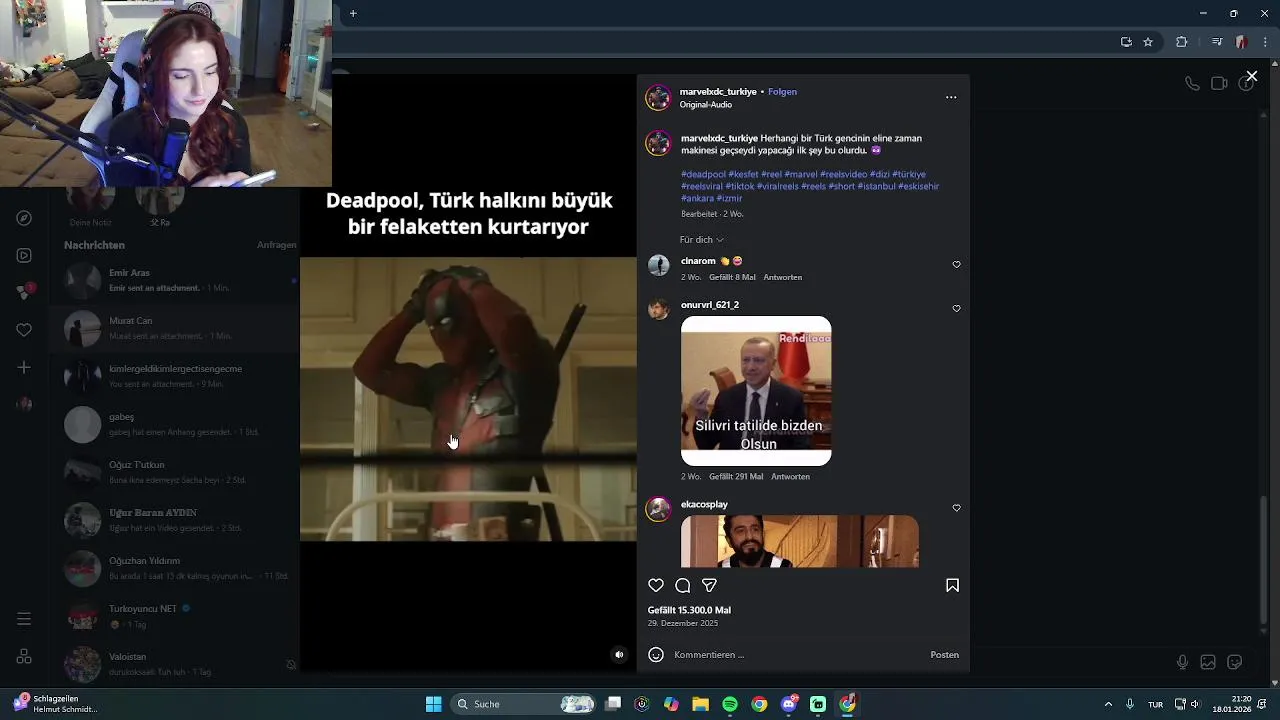The width and height of the screenshot is (1280, 720).
Task: Like ekacosplay's comment
Action: (956, 508)
